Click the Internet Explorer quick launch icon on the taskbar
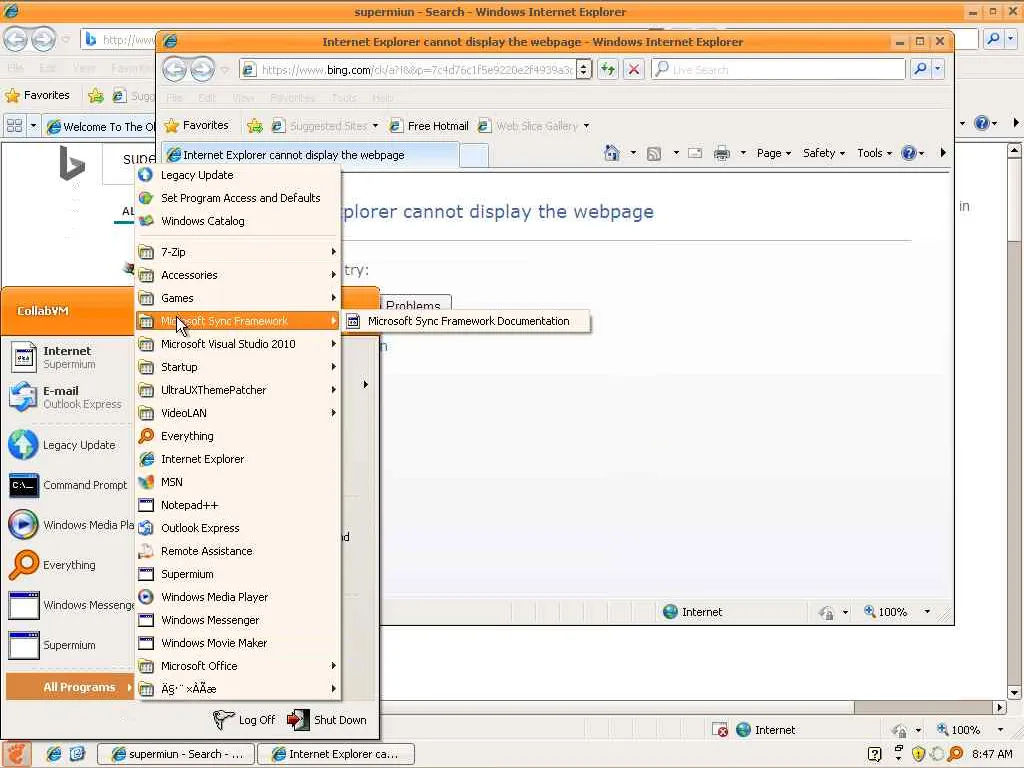The height and width of the screenshot is (768, 1024). (54, 754)
